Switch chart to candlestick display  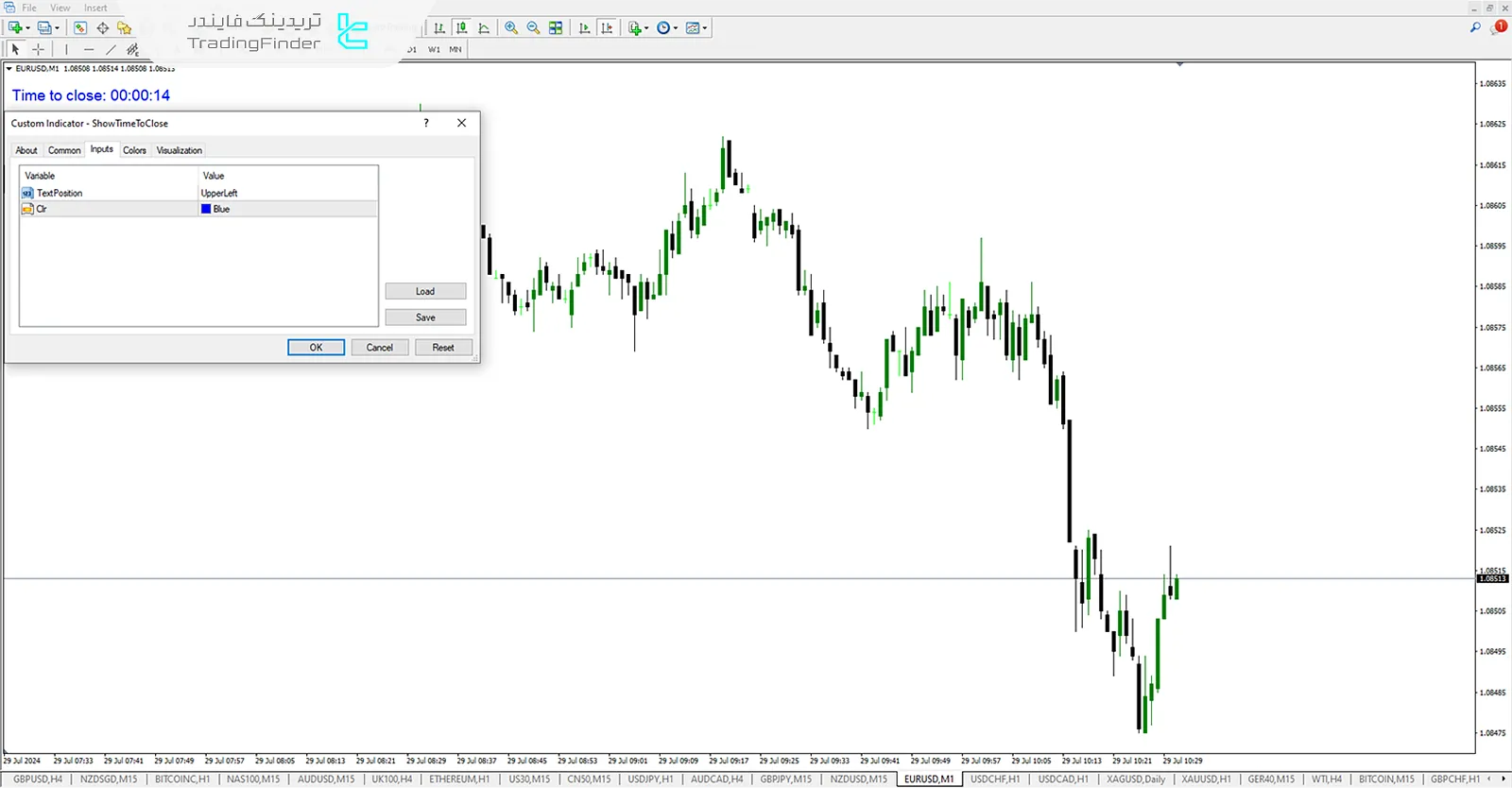pyautogui.click(x=462, y=28)
